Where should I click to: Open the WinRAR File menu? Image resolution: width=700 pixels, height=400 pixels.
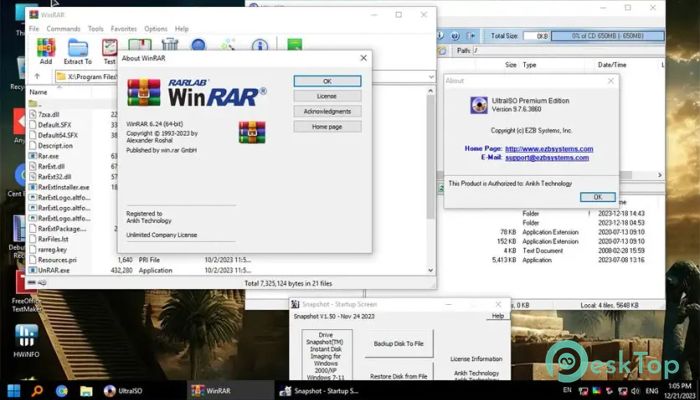coord(34,29)
